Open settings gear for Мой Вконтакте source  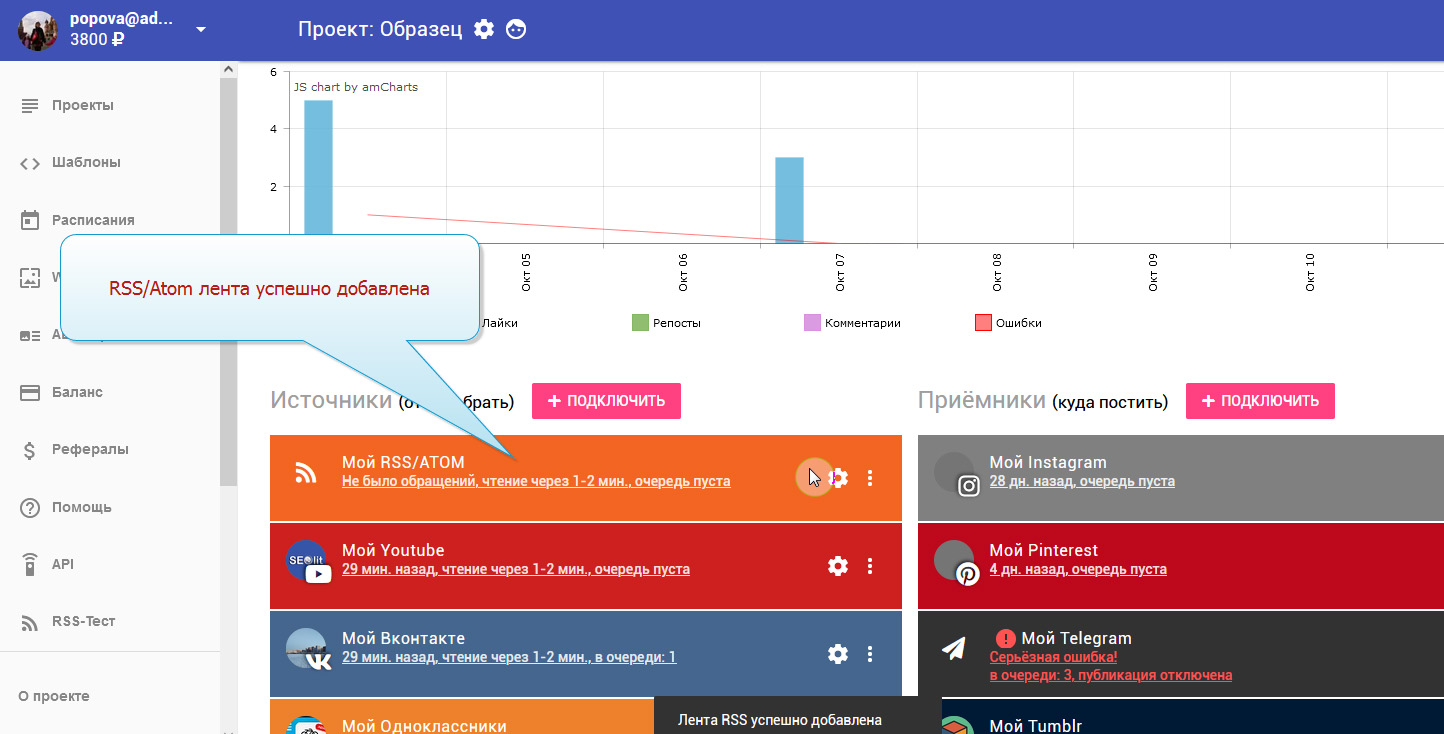838,654
